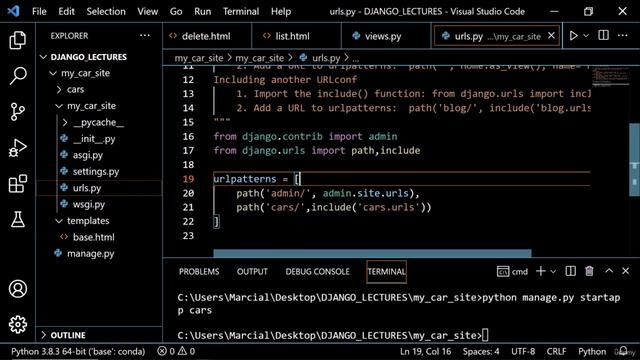Open wsgi.py in the explorer
Image resolution: width=640 pixels, height=360 pixels.
89,204
